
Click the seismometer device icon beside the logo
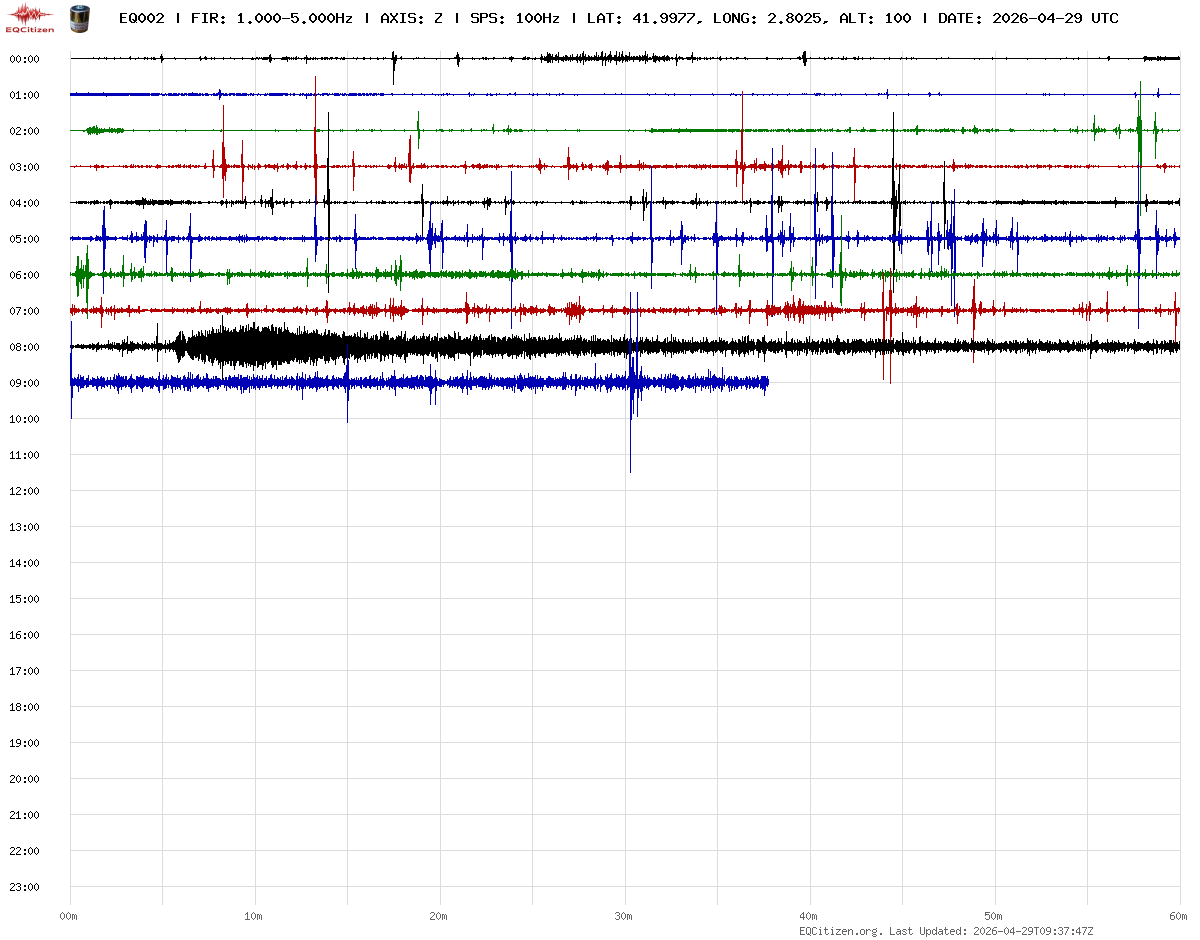77,18
